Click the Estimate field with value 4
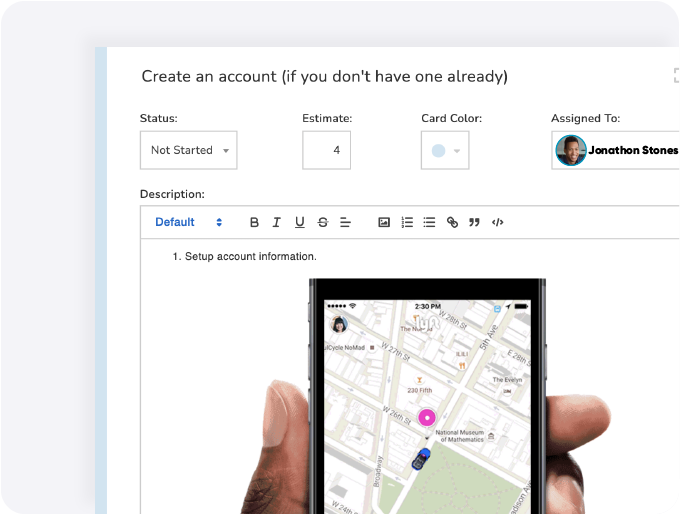 327,150
